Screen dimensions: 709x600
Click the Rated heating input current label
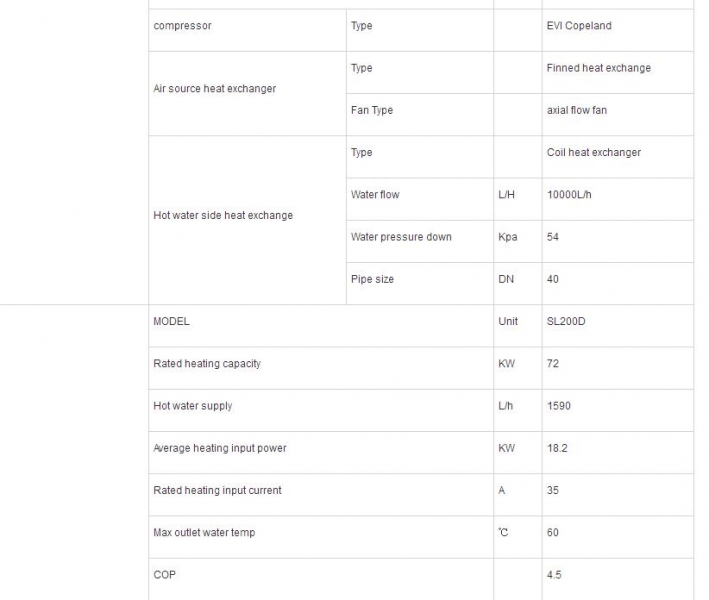[x=217, y=491]
